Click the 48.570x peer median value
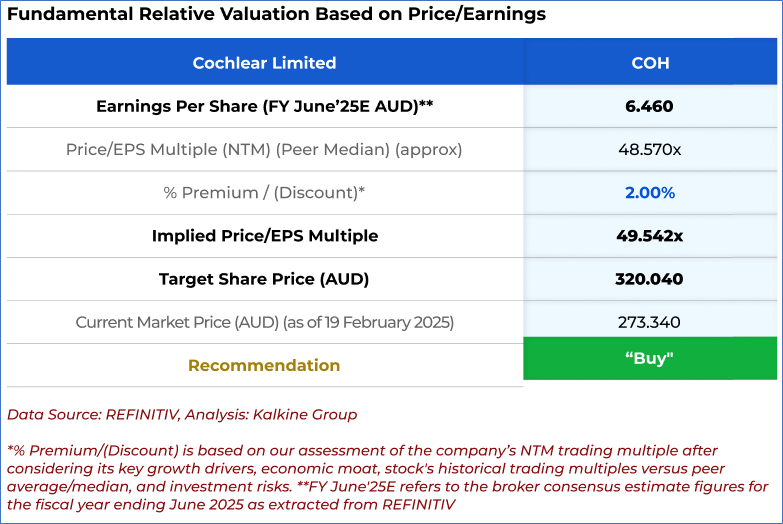The height and width of the screenshot is (524, 783). [x=649, y=150]
